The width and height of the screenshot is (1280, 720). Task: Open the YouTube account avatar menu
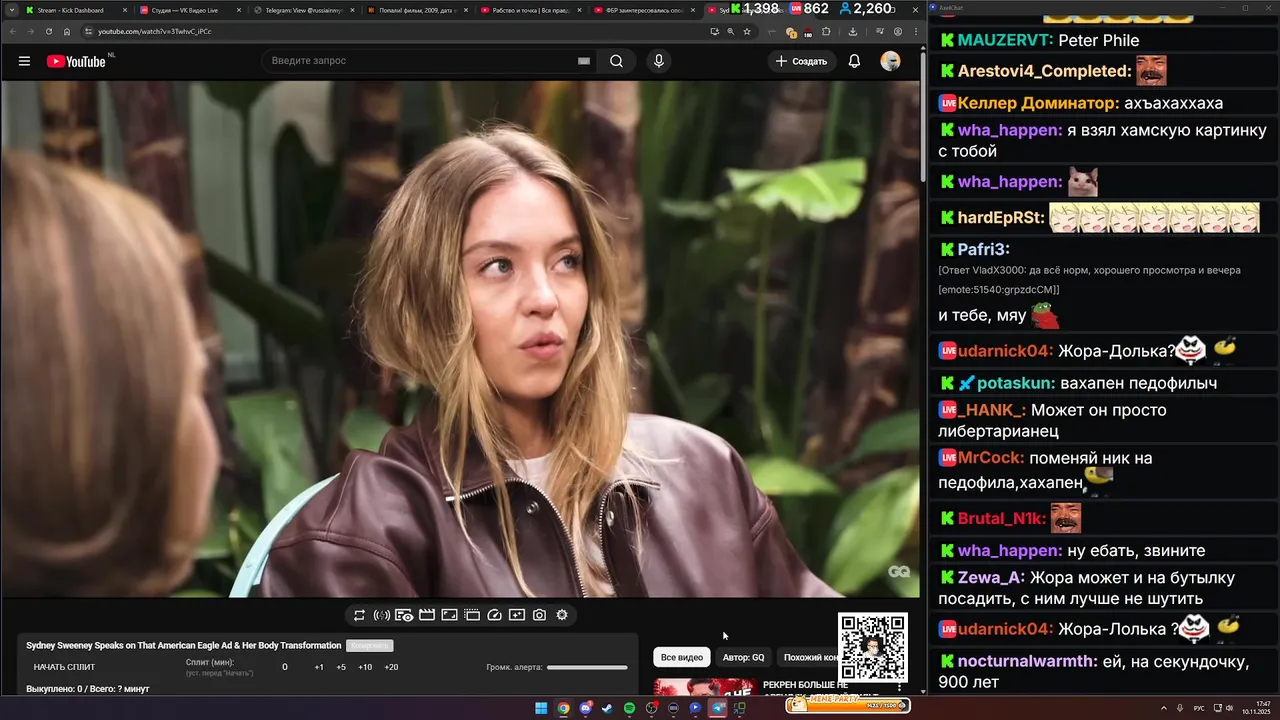[890, 61]
